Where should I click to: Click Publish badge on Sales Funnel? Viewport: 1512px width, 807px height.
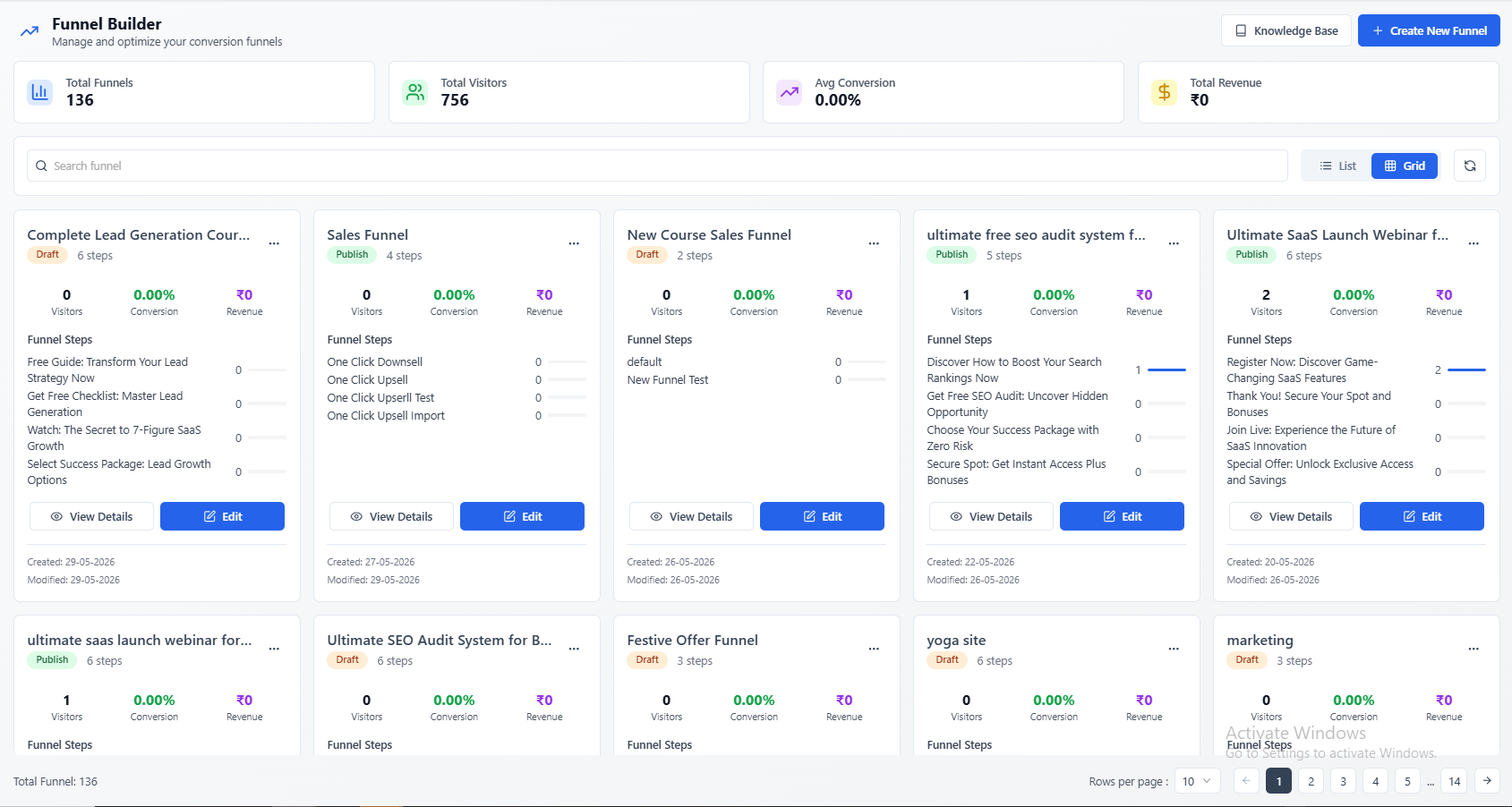352,255
